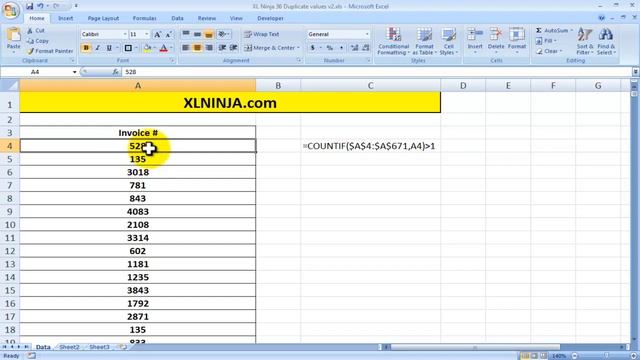Switch to the Insert ribbon tab

(65, 18)
